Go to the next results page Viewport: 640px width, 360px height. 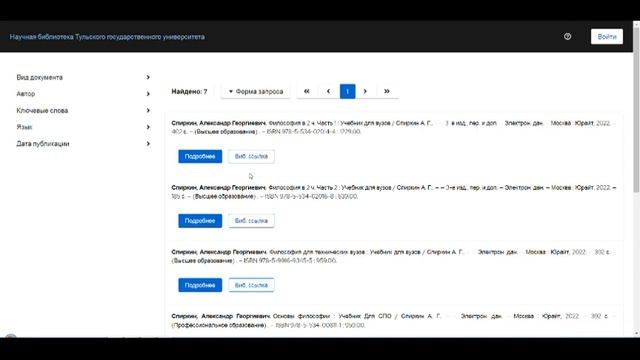click(x=365, y=91)
